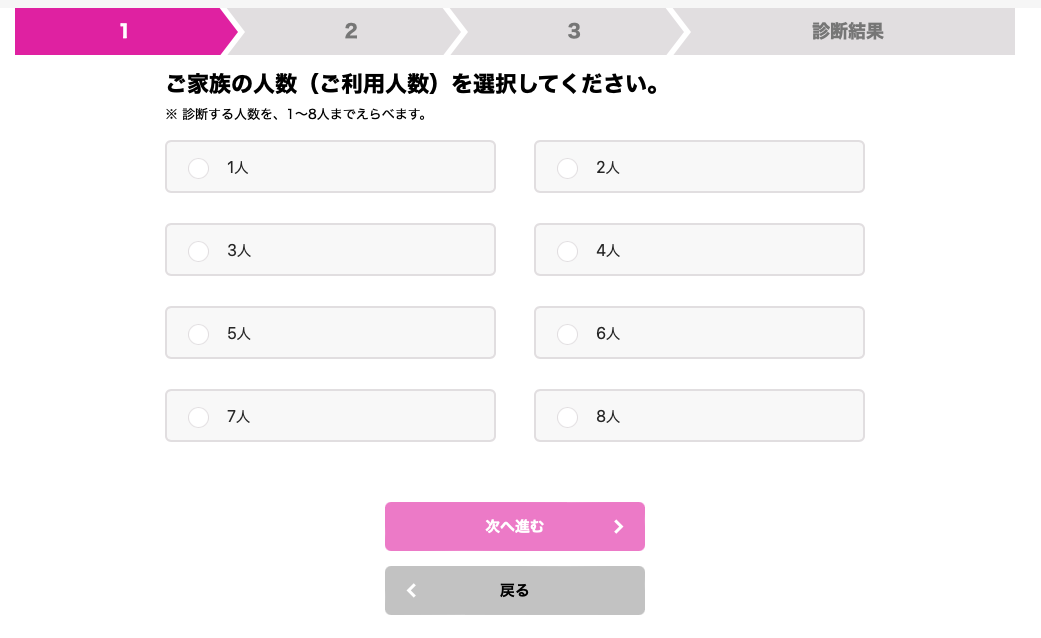
Task: Select the 2人 radio button
Action: click(x=568, y=168)
